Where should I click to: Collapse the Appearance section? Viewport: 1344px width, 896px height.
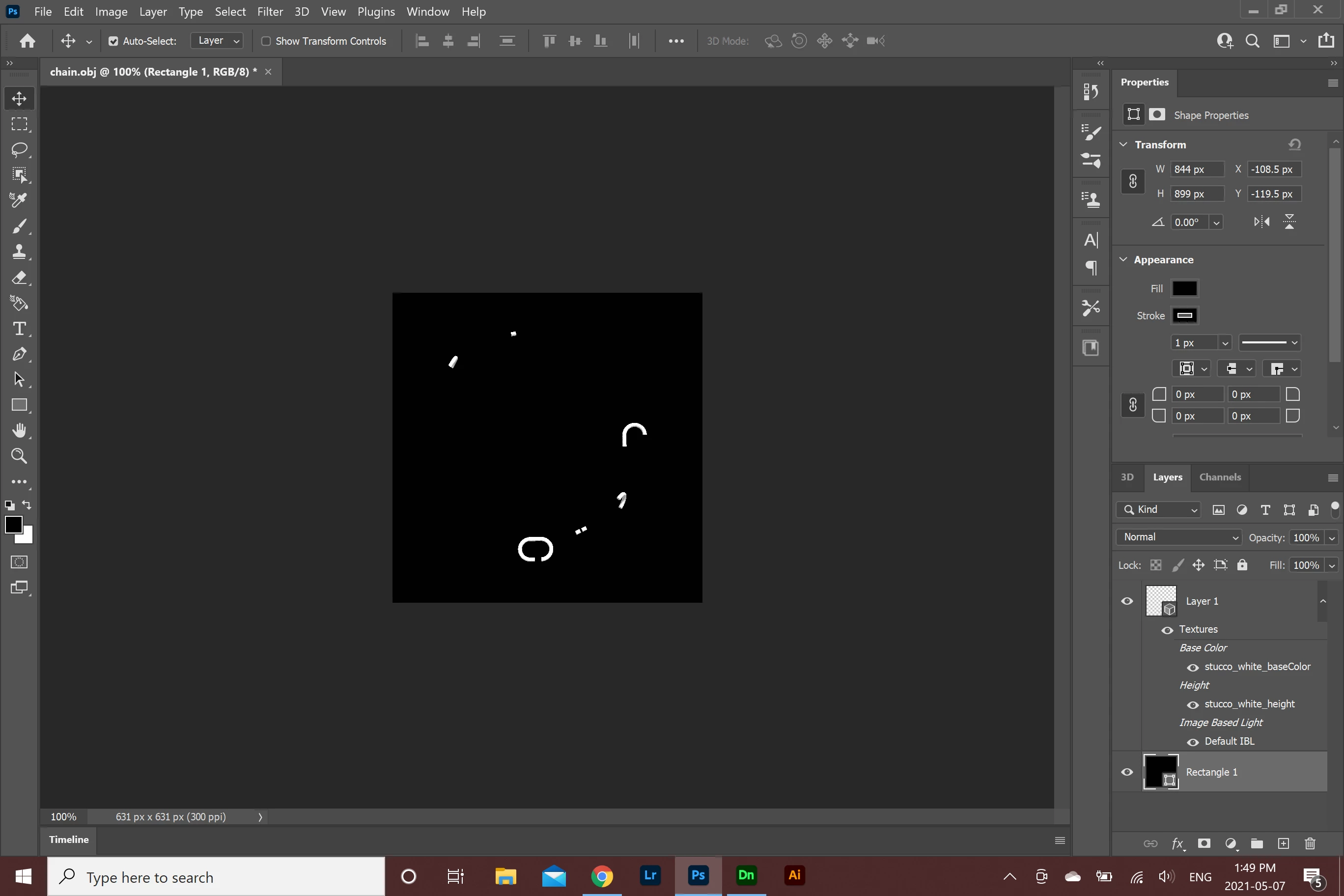tap(1123, 259)
